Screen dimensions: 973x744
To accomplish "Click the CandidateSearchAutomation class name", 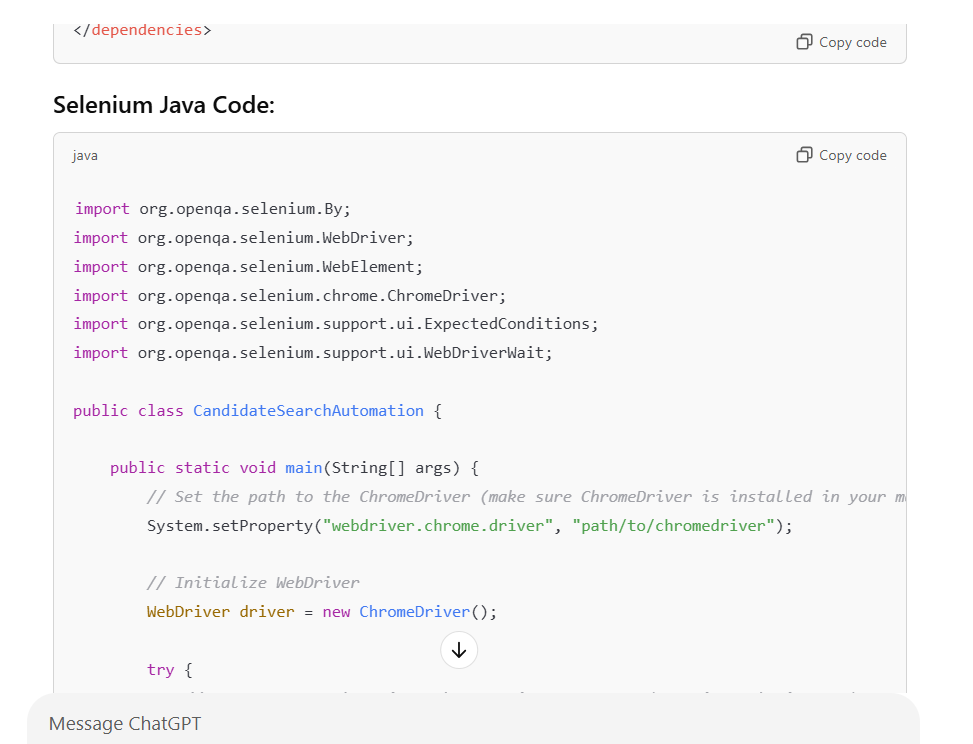I will (308, 411).
